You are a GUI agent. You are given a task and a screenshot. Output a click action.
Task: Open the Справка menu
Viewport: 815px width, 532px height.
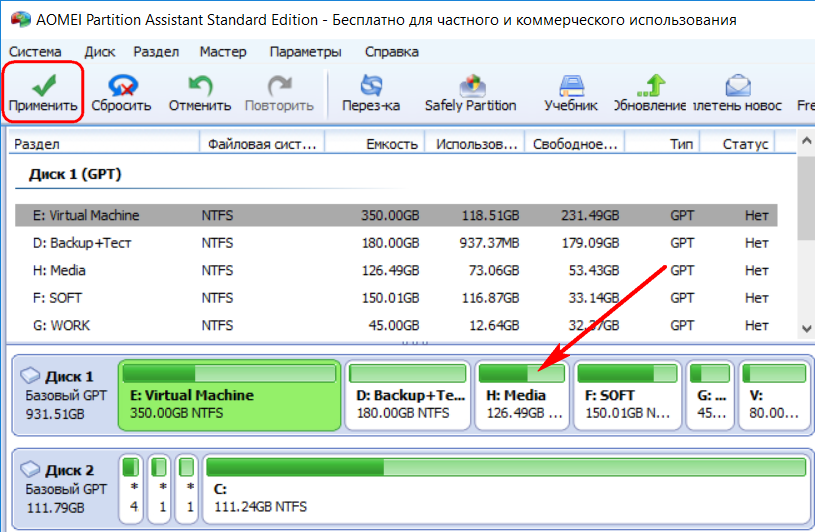click(391, 52)
